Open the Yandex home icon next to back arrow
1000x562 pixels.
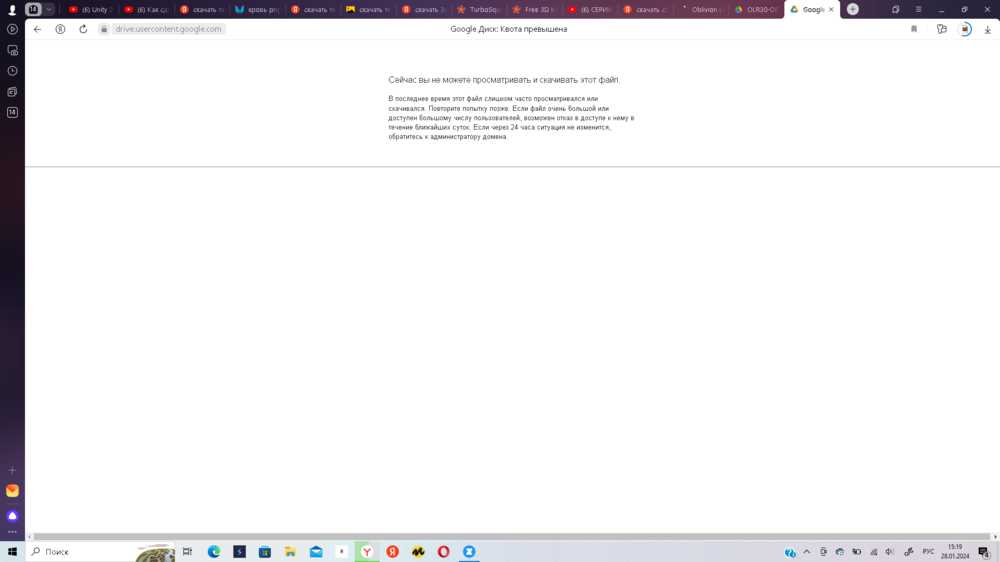60,29
